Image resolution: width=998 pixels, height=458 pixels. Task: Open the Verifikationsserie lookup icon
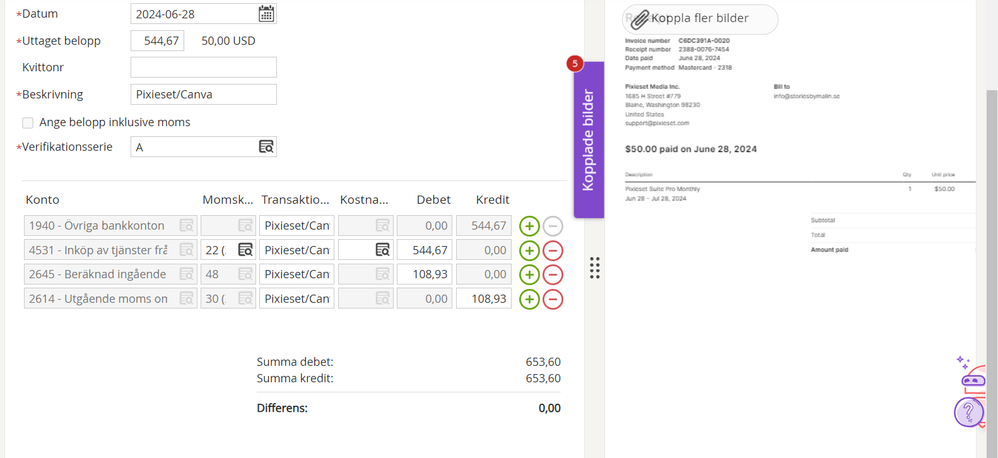pos(266,147)
